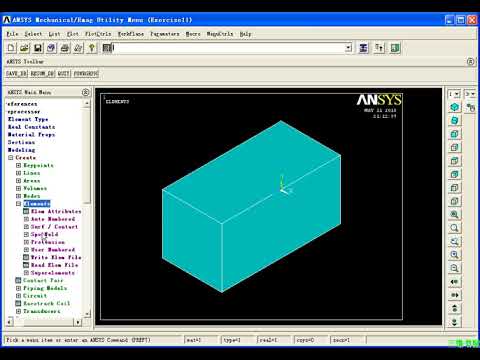Click the Reset Picking toolbar icon

[379, 48]
